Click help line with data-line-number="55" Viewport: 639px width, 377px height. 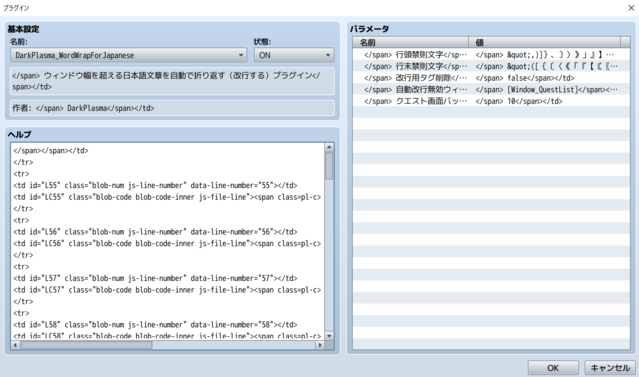tap(155, 185)
